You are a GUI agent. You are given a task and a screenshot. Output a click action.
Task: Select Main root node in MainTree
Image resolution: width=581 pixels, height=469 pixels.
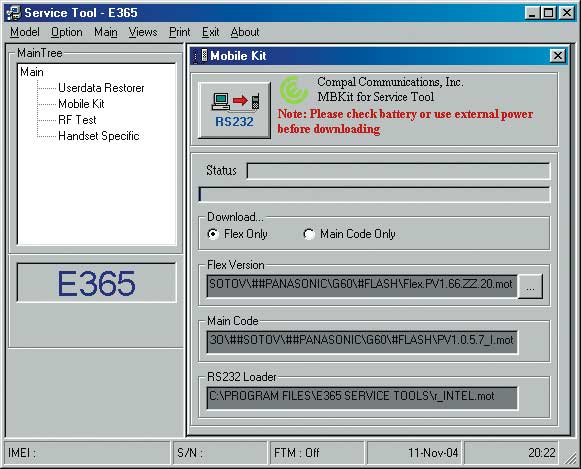pos(32,72)
